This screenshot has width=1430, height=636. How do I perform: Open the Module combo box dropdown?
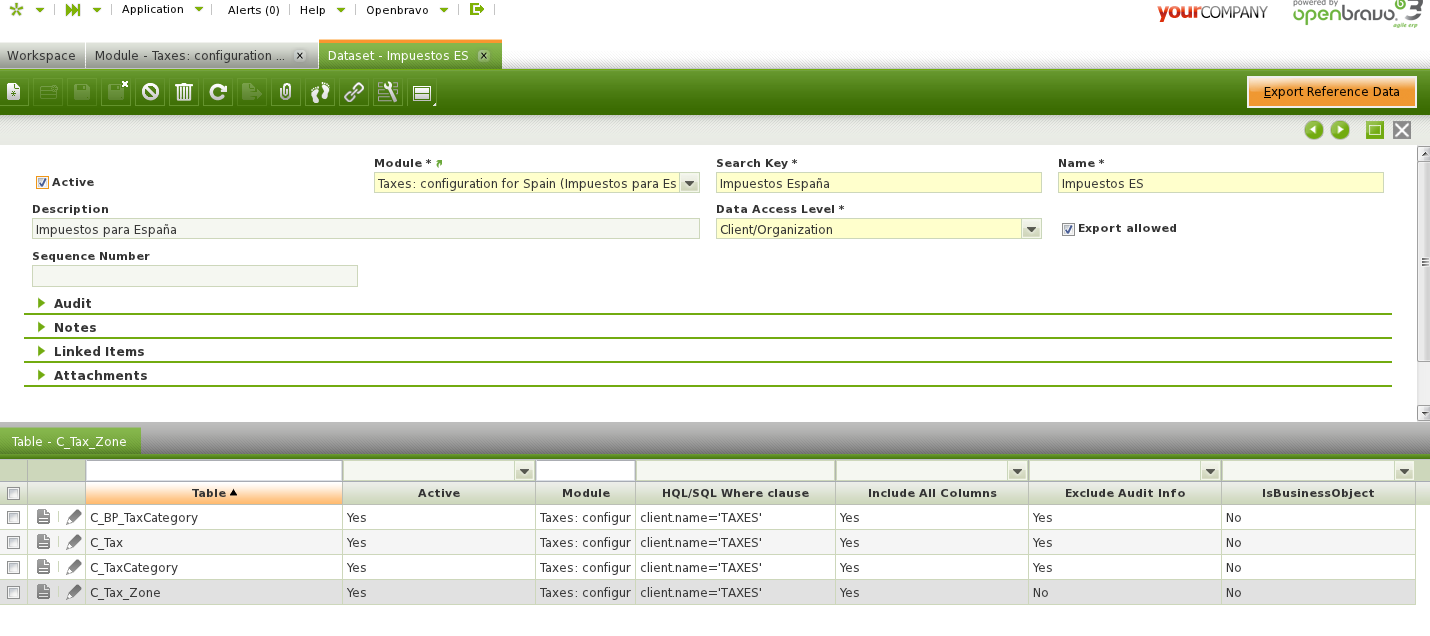(x=689, y=183)
